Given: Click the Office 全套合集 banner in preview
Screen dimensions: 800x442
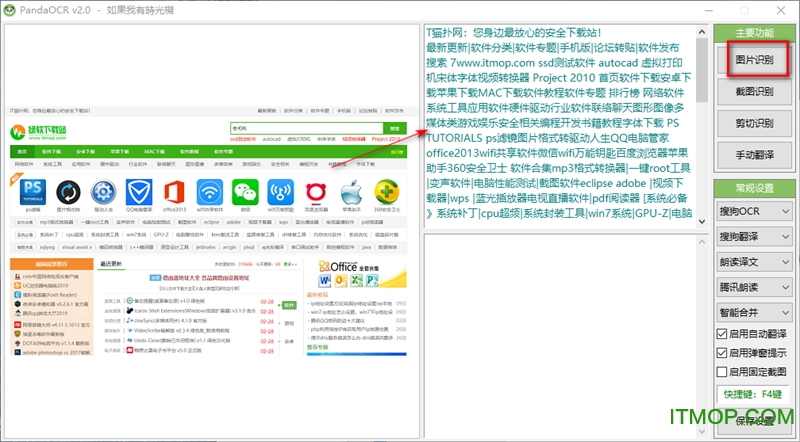Looking at the screenshot, I should pos(356,274).
